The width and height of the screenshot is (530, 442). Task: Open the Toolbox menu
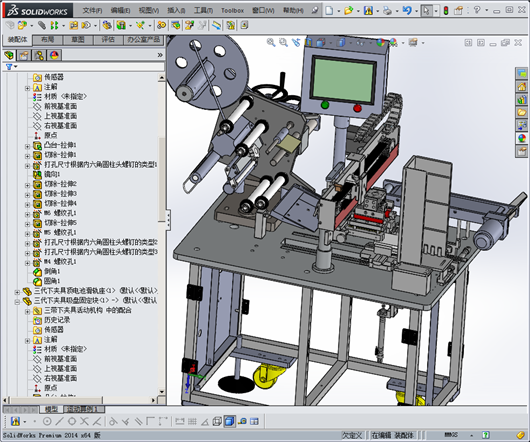coord(232,10)
